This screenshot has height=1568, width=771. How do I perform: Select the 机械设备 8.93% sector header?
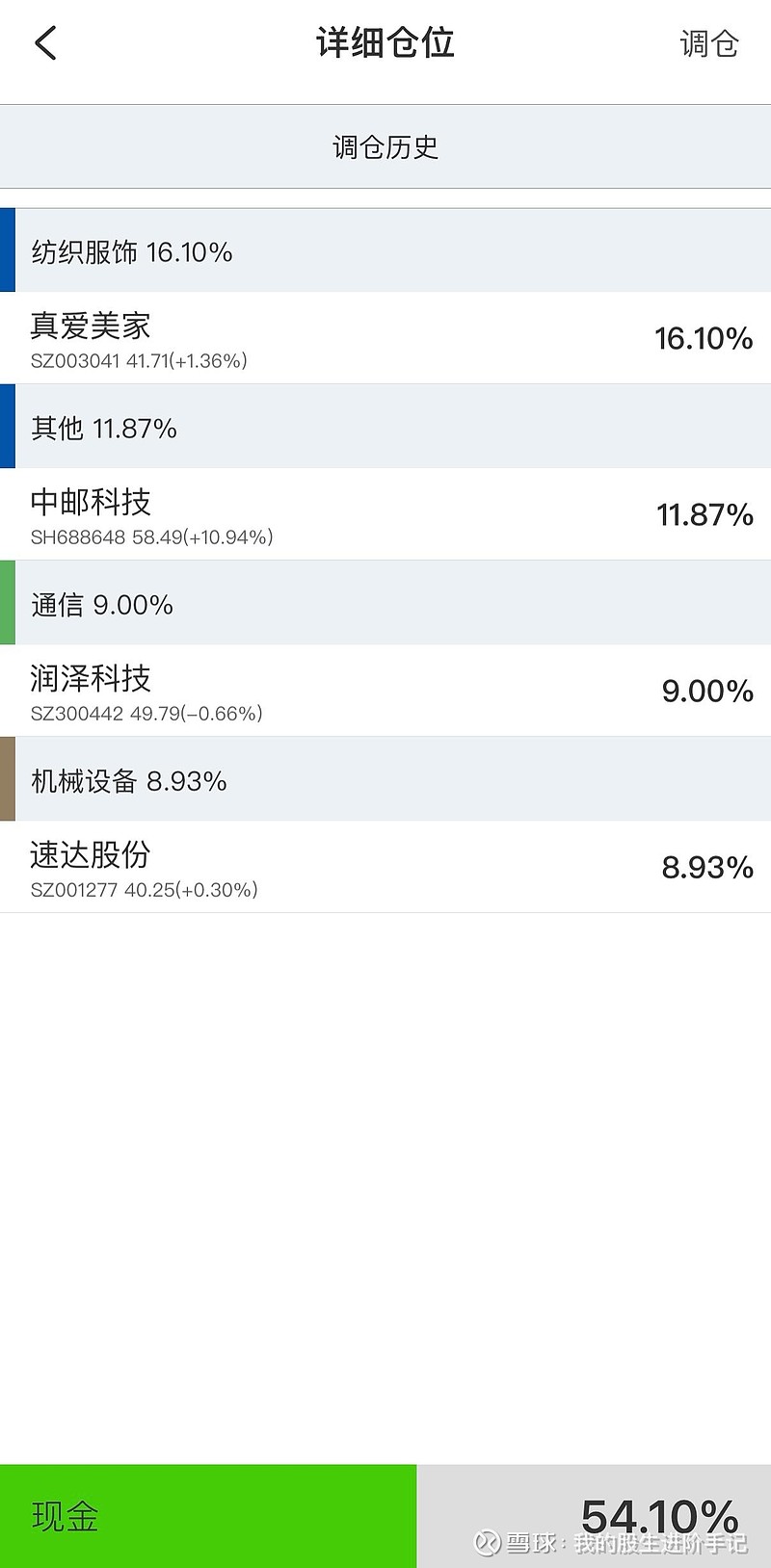[129, 781]
